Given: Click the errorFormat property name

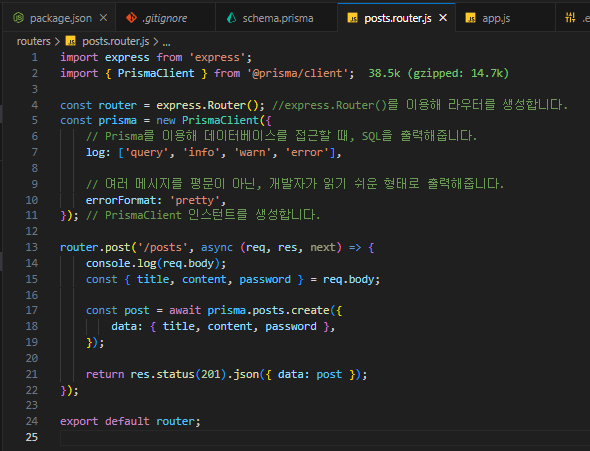Looking at the screenshot, I should pyautogui.click(x=121, y=200).
